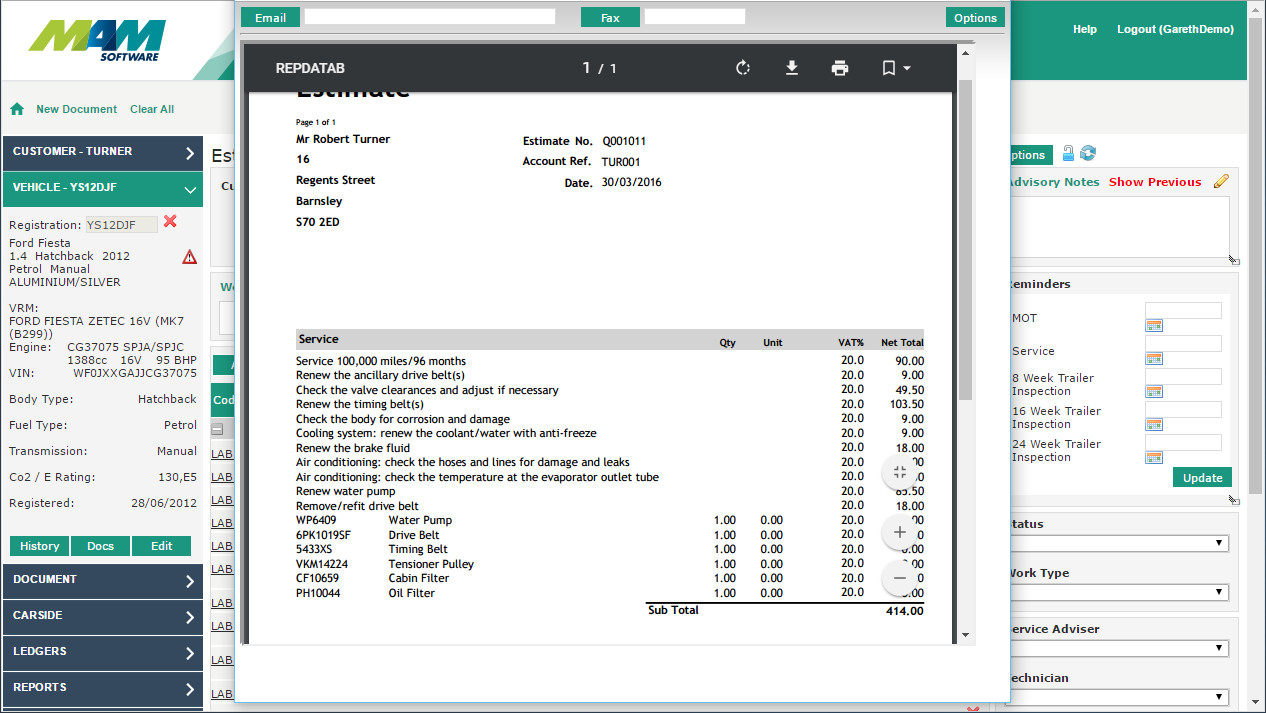Open the Help menu
Image resolution: width=1266 pixels, height=713 pixels.
point(1084,30)
